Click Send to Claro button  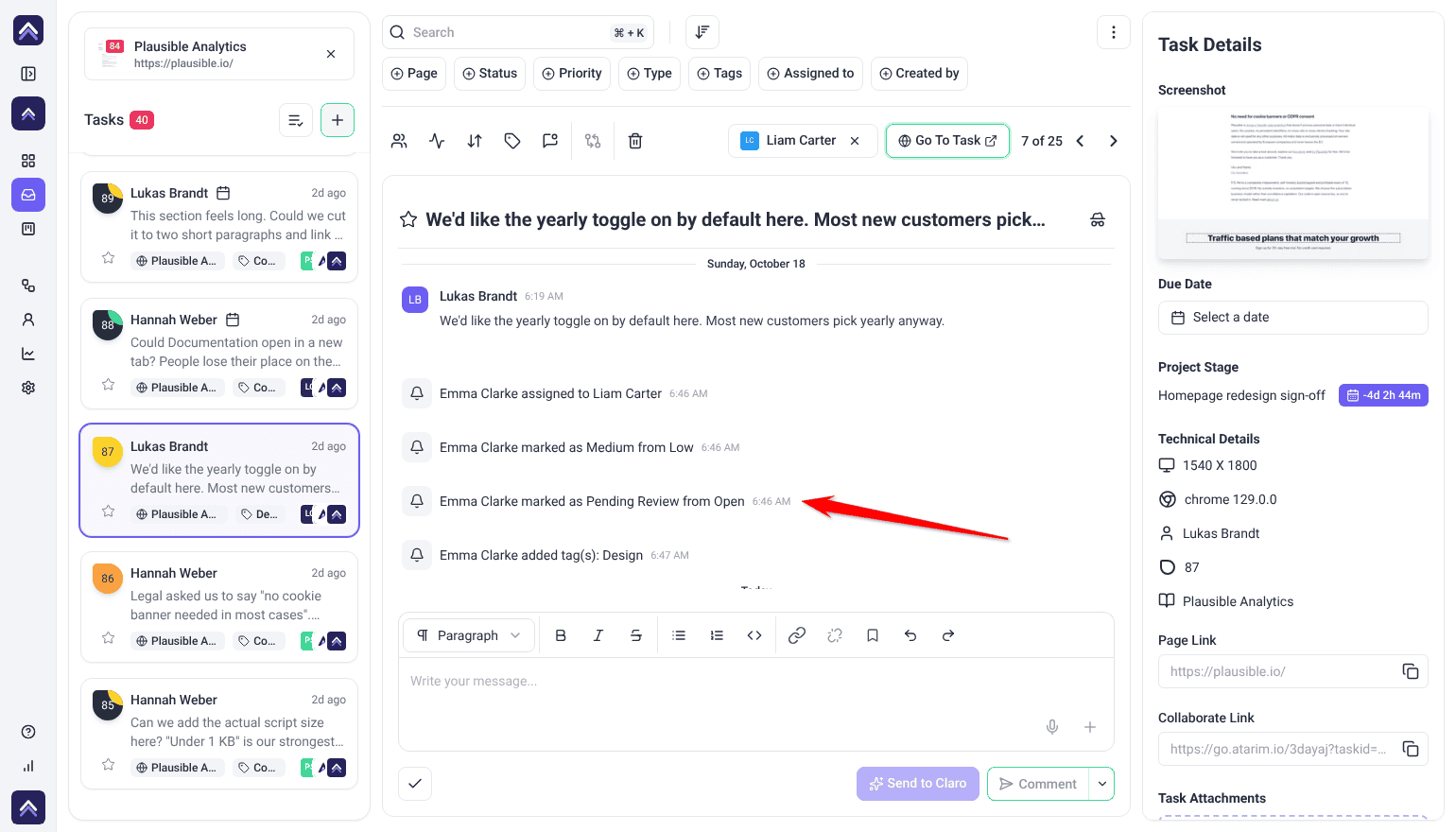pos(918,784)
